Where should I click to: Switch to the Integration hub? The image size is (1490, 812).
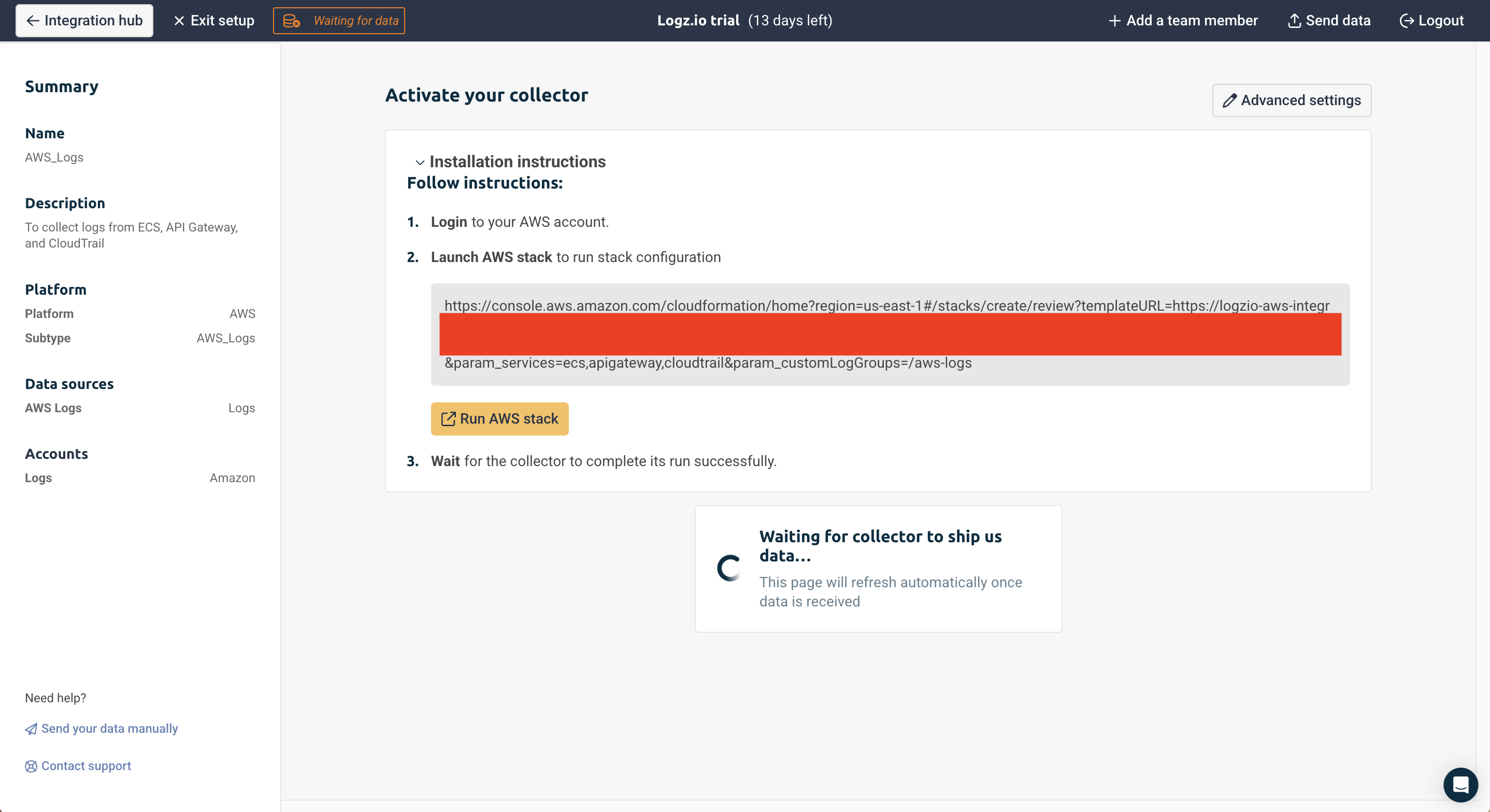[84, 20]
